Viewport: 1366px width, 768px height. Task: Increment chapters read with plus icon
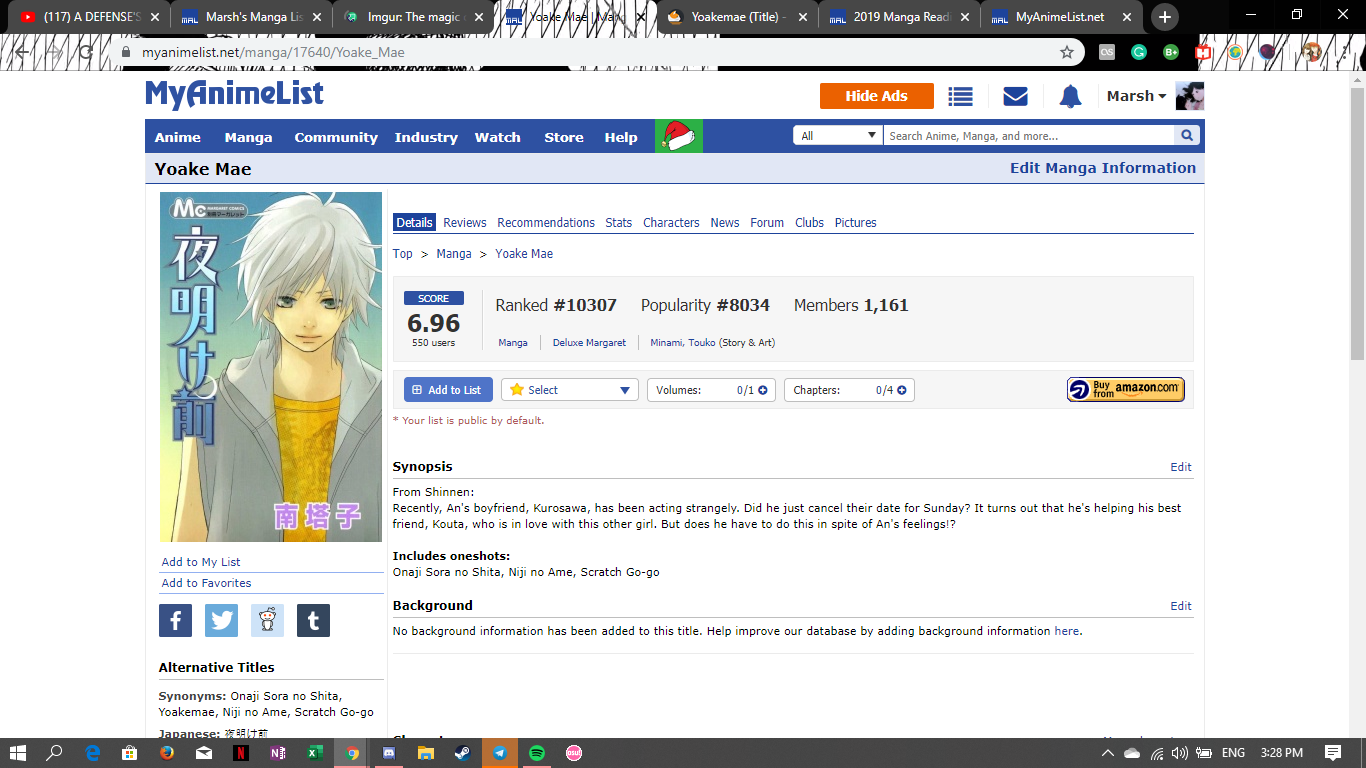pos(901,390)
